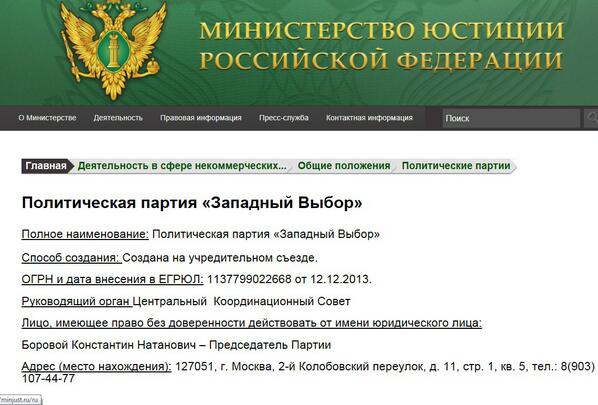Image resolution: width=598 pixels, height=405 pixels.
Task: Open the Пресс-служба menu
Action: 284,118
